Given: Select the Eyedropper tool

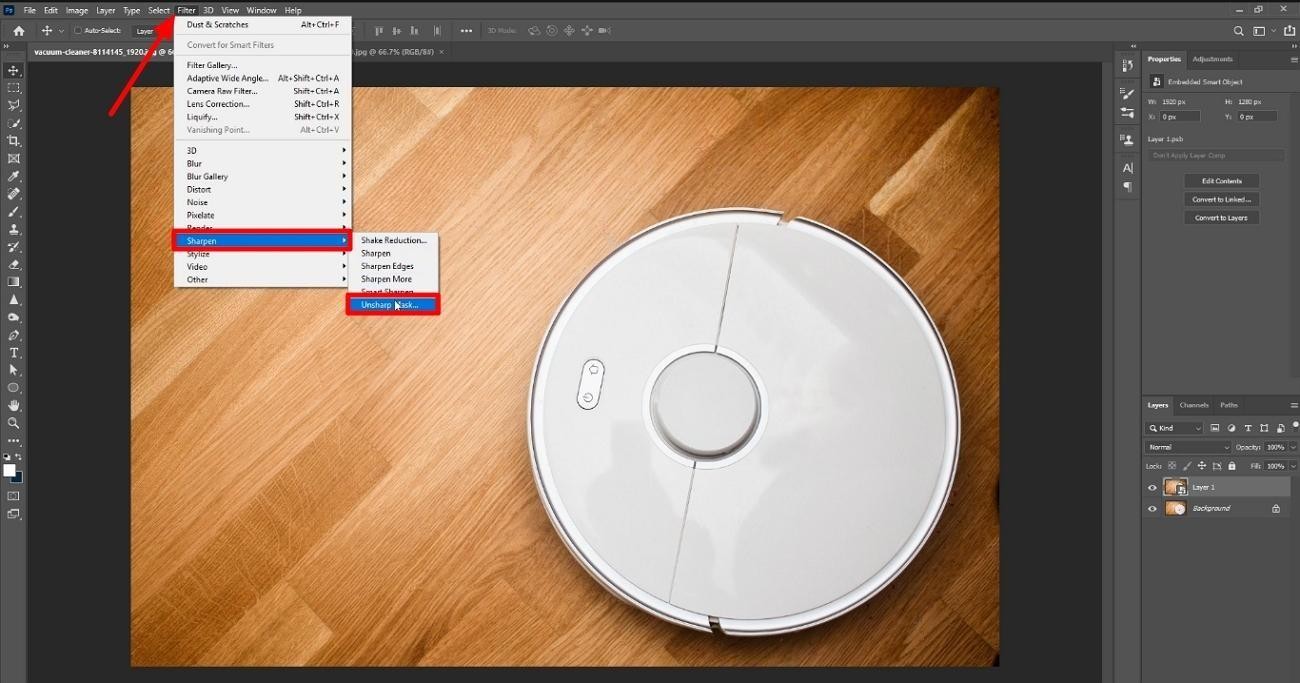Looking at the screenshot, I should click(x=14, y=176).
